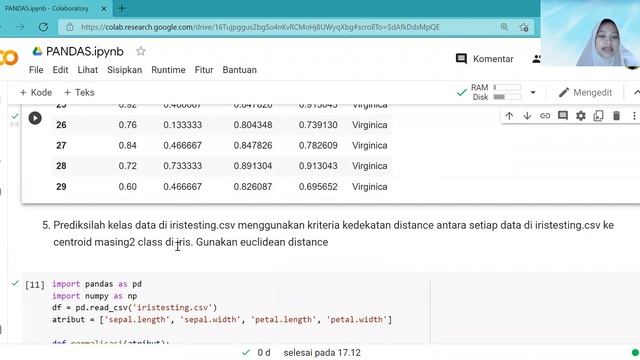640x360 pixels.
Task: Click value 0.891304 in row 28
Action: (x=253, y=166)
